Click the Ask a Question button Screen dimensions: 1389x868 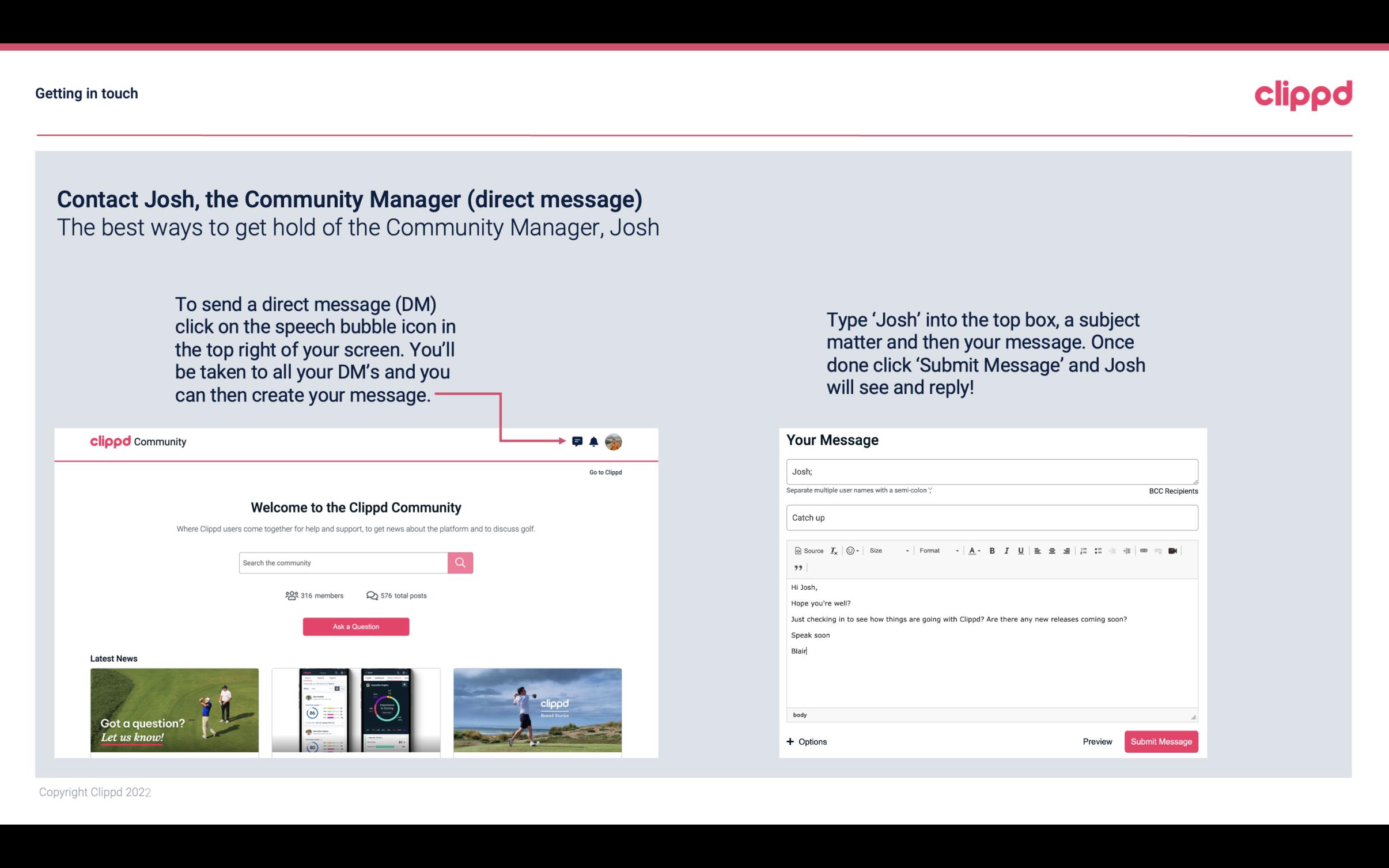tap(356, 626)
